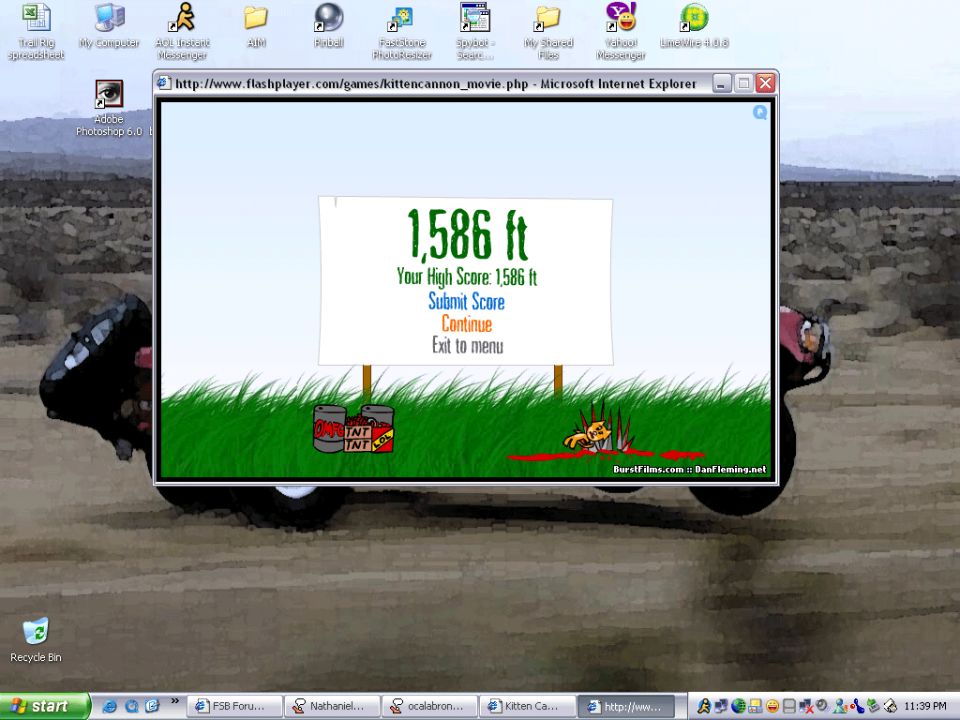Open the Trail Rig spreadsheet desktop icon
Viewport: 960px width, 720px height.
point(36,31)
